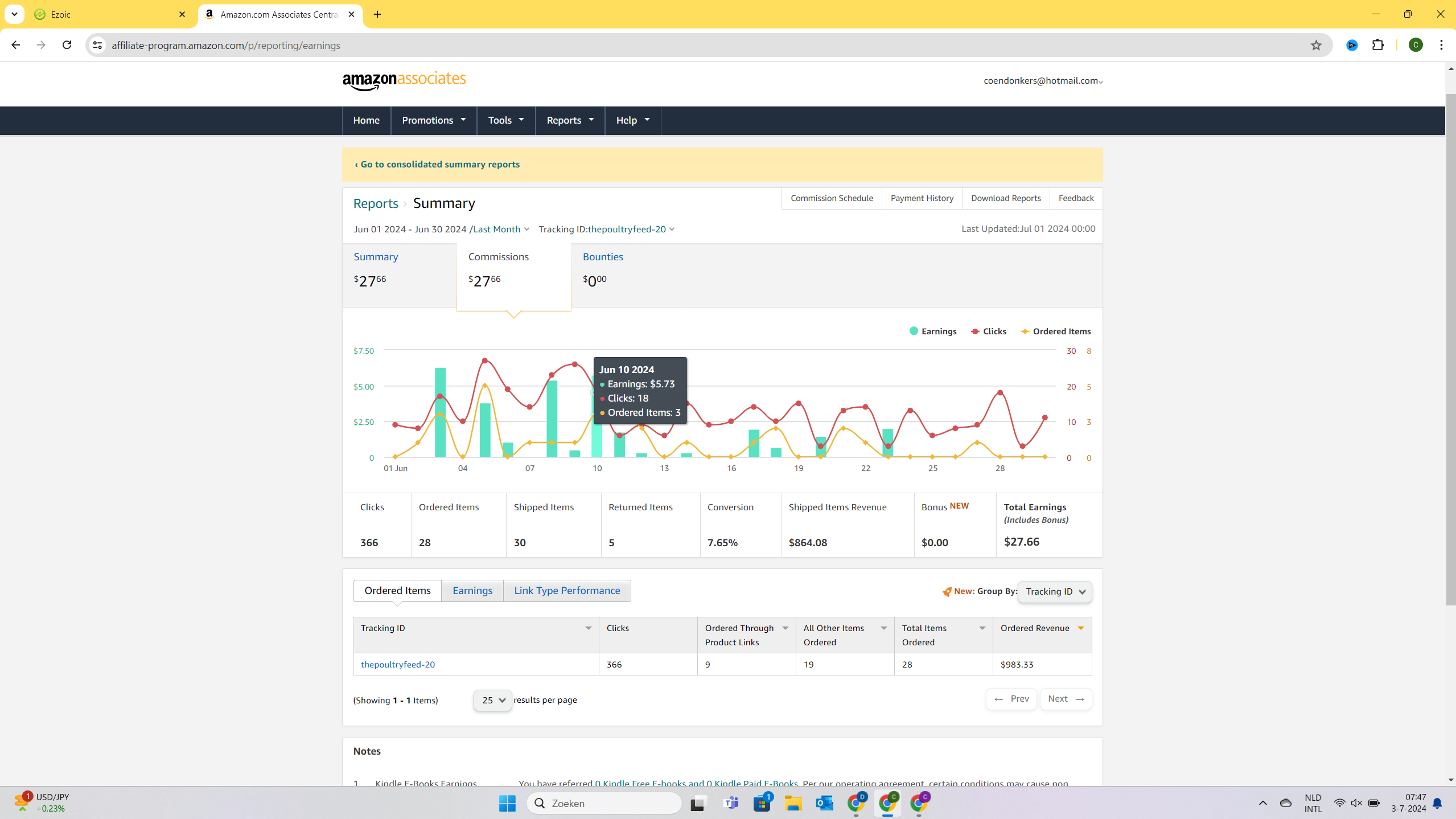Open Download Reports

coord(1006,198)
